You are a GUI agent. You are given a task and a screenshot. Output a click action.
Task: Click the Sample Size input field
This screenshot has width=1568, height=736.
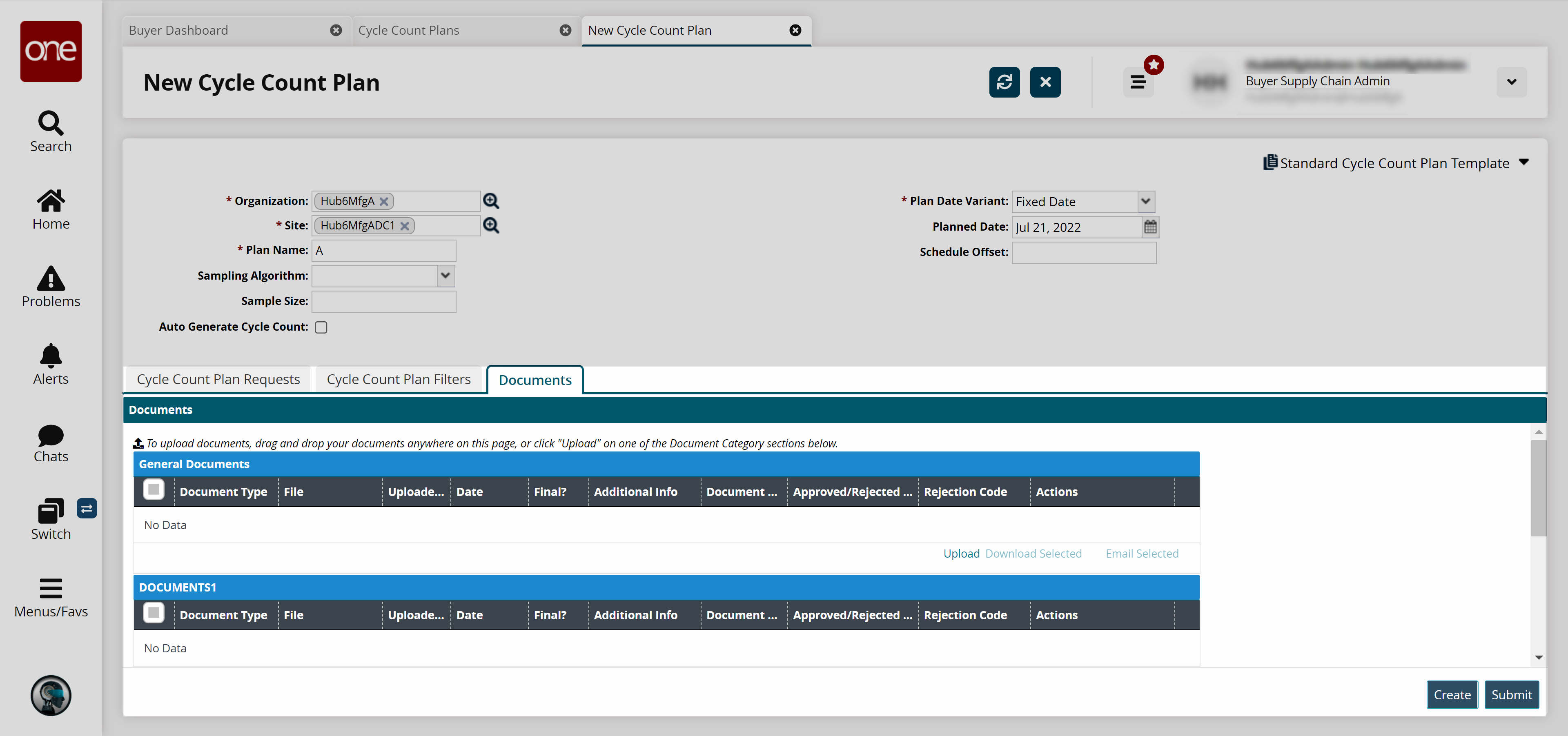click(383, 302)
